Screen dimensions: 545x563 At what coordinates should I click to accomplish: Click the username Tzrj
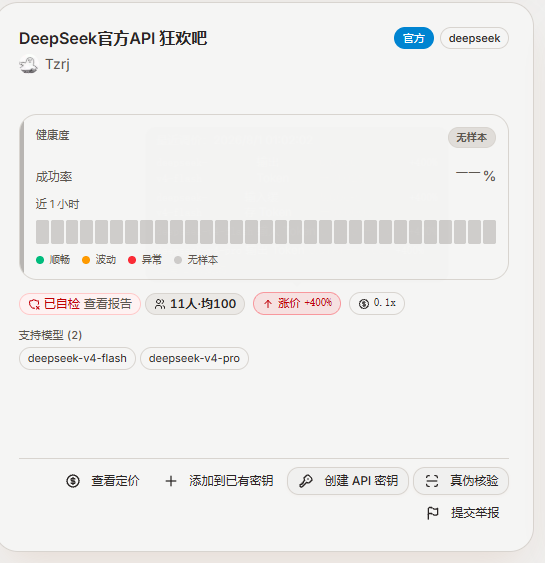(x=57, y=64)
